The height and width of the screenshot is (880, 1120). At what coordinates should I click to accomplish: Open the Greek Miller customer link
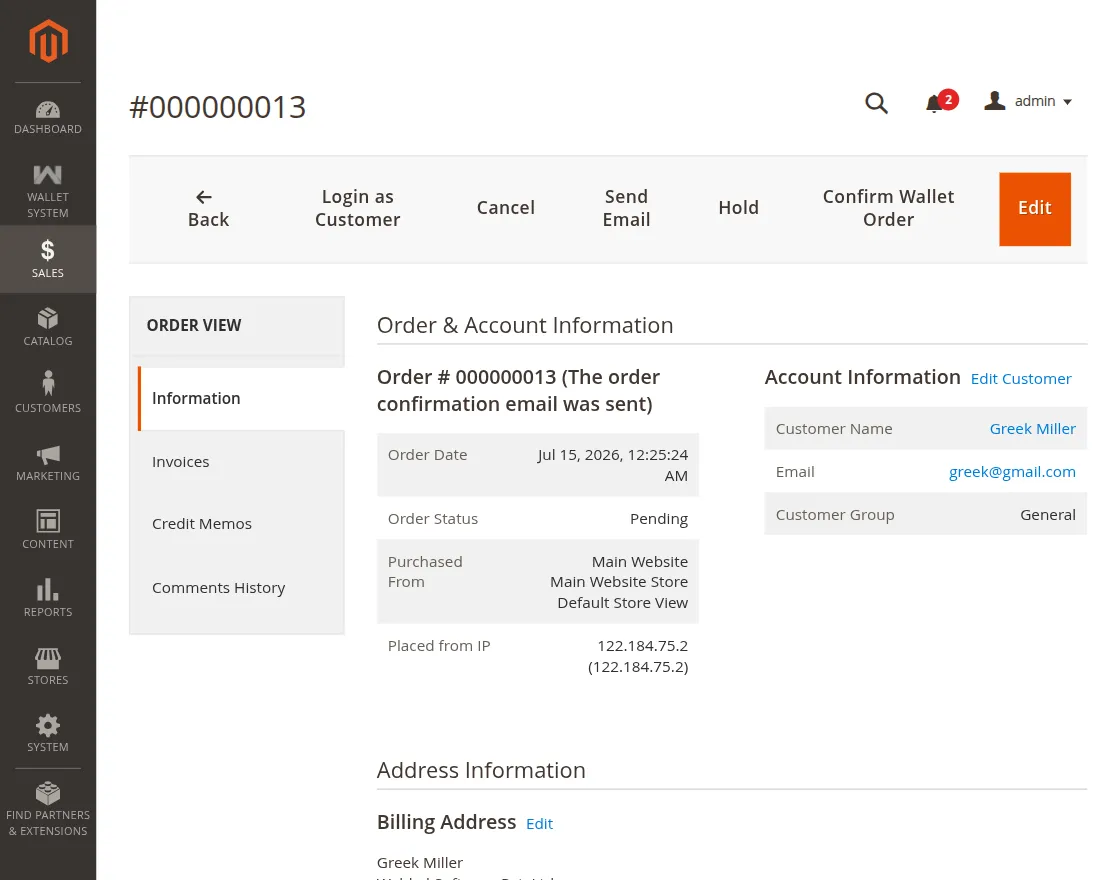(1032, 429)
